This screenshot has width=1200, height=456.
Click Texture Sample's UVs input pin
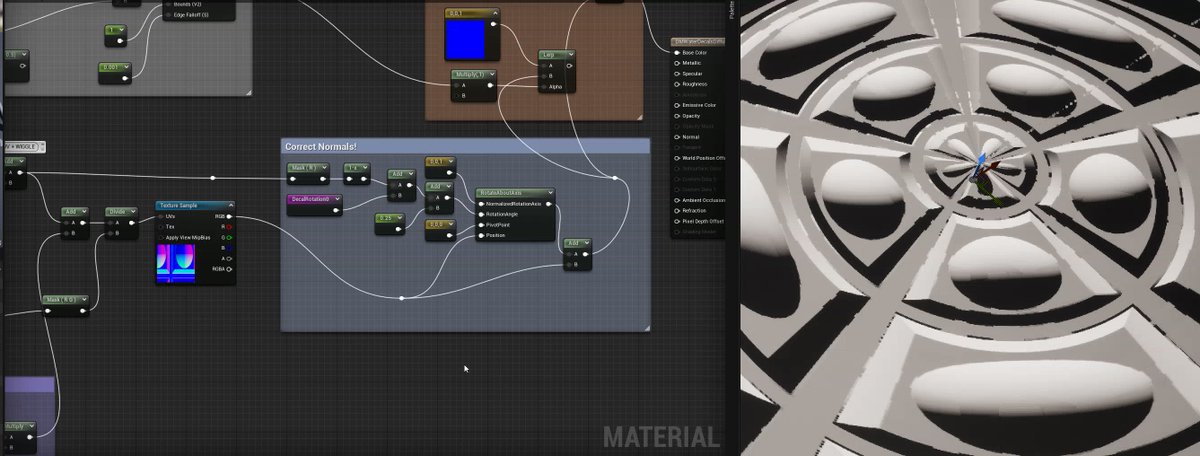point(160,216)
